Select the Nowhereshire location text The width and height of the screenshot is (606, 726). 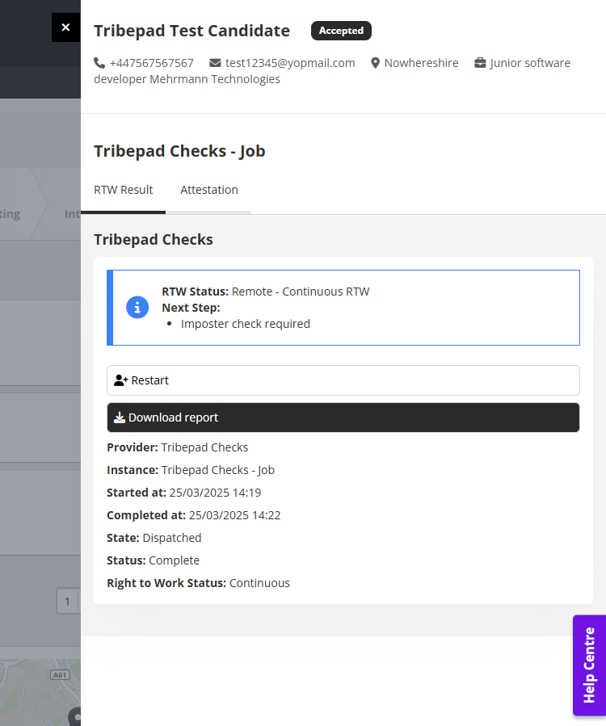[422, 63]
